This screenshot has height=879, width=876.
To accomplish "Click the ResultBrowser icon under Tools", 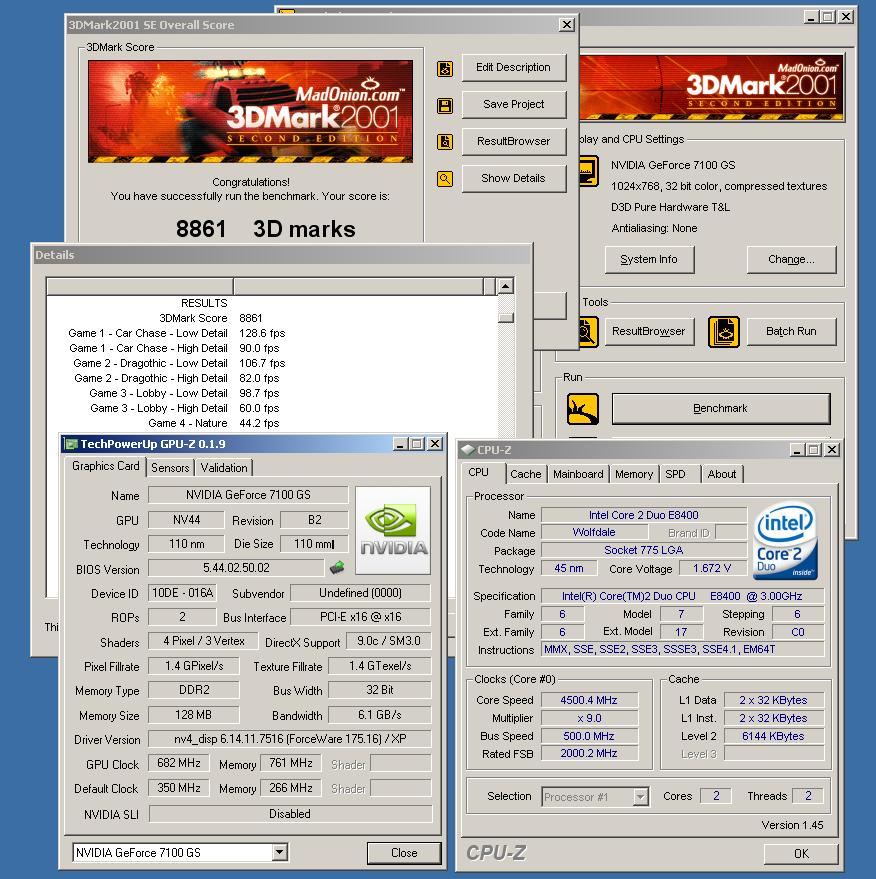I will pos(588,332).
